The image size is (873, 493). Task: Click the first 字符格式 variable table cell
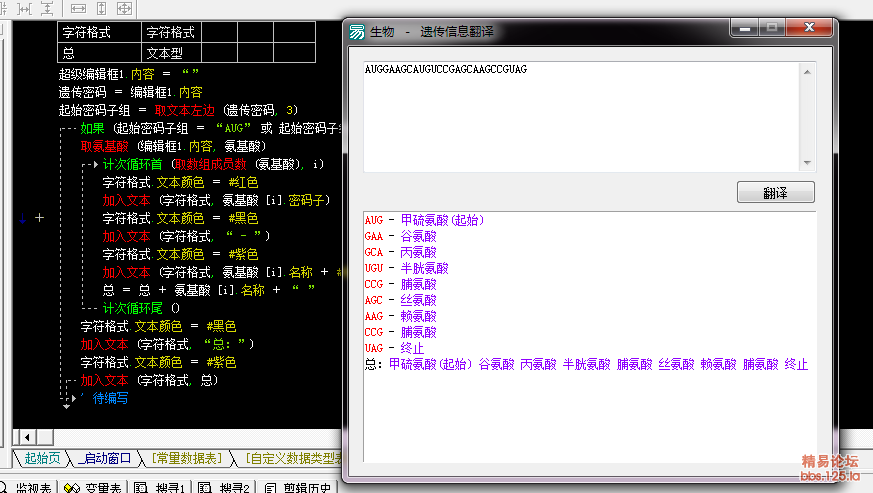[99, 32]
